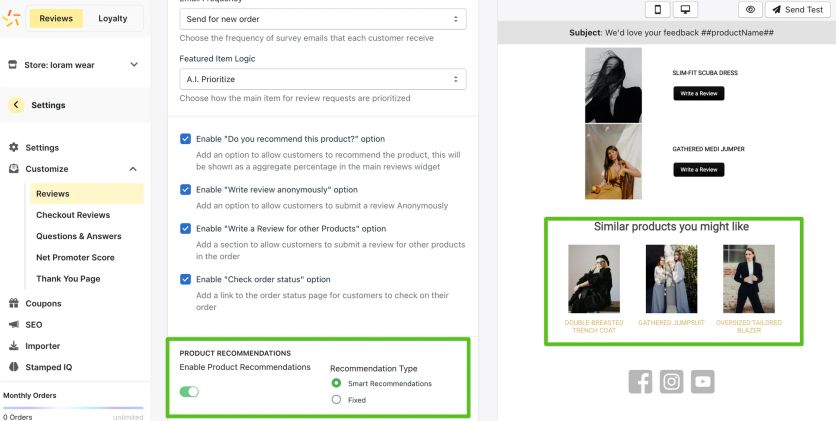Expand the Store: loram wear selector
This screenshot has height=421, width=836.
click(x=134, y=64)
